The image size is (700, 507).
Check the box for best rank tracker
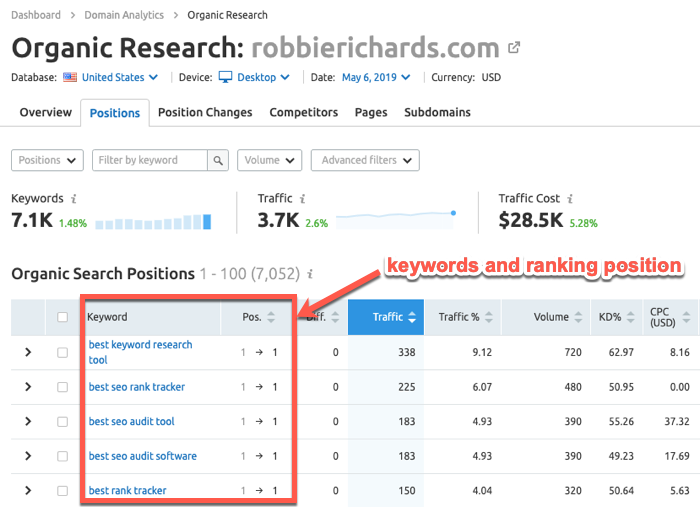coord(62,491)
